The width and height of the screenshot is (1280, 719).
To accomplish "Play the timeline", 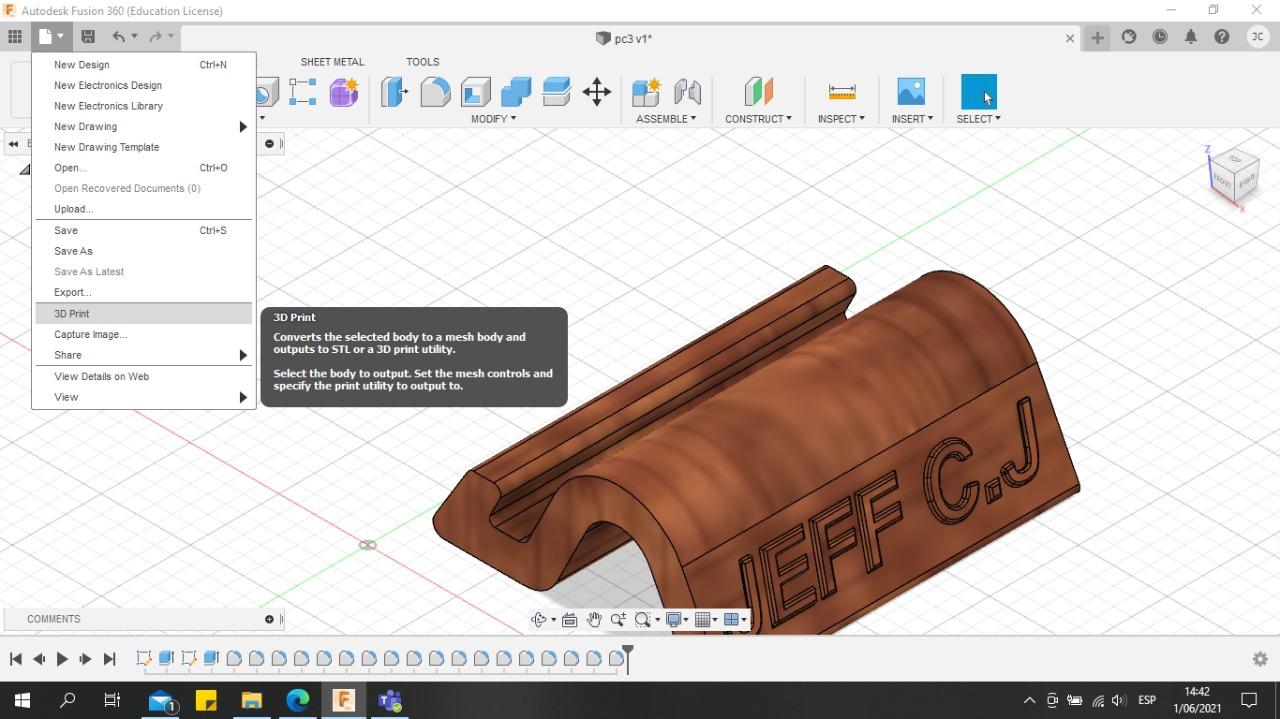I will pyautogui.click(x=62, y=659).
